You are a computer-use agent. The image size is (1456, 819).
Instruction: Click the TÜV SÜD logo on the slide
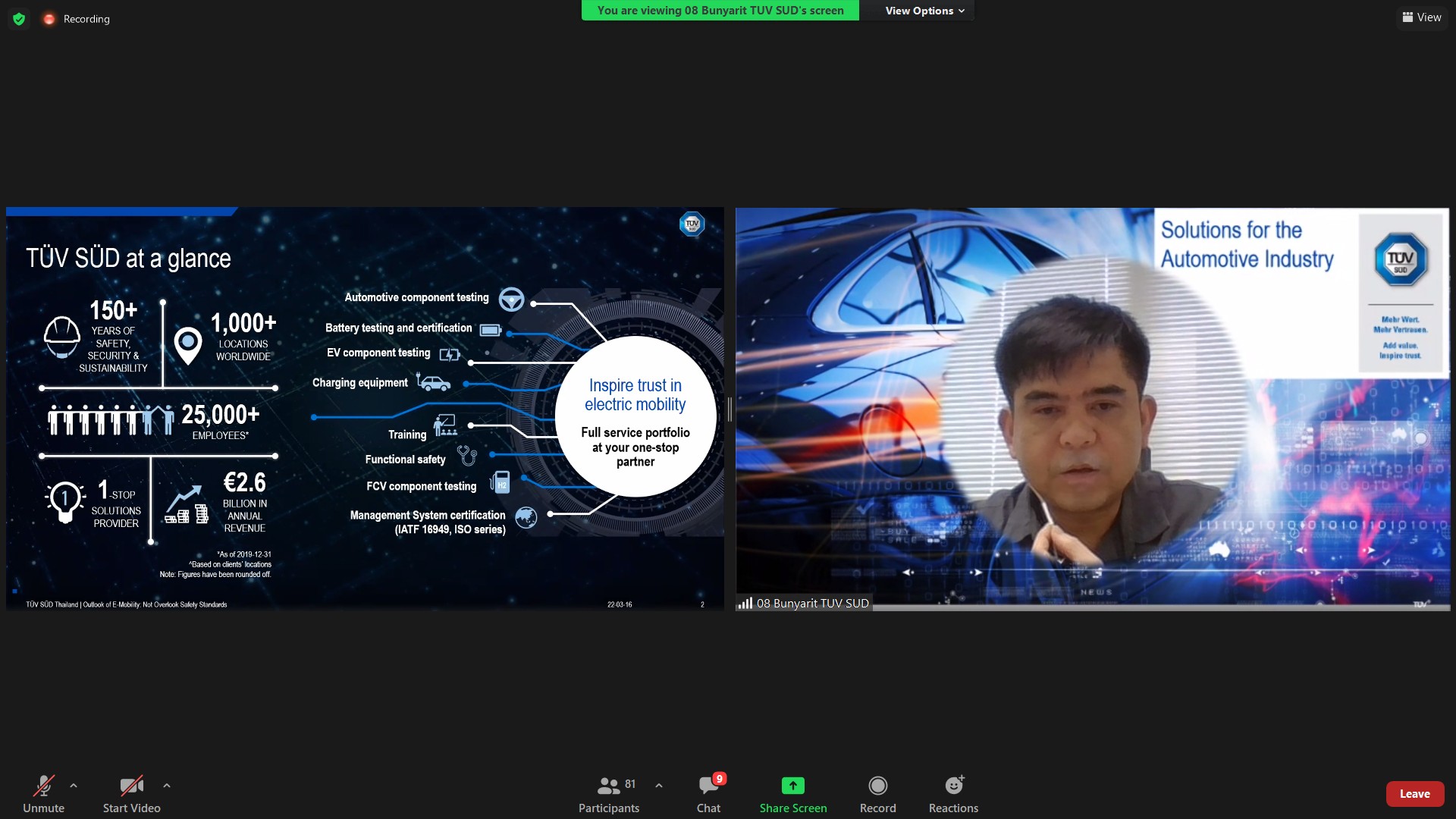(x=692, y=224)
